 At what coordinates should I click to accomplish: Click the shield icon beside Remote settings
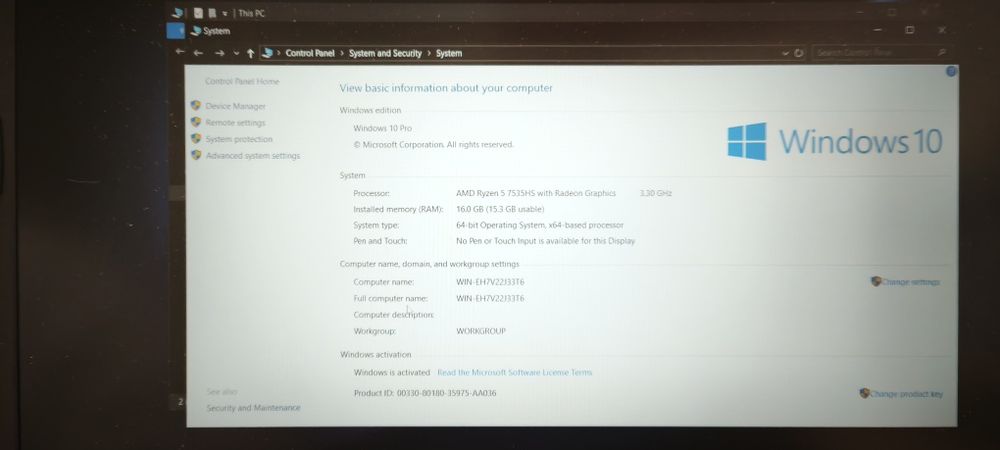coord(196,122)
